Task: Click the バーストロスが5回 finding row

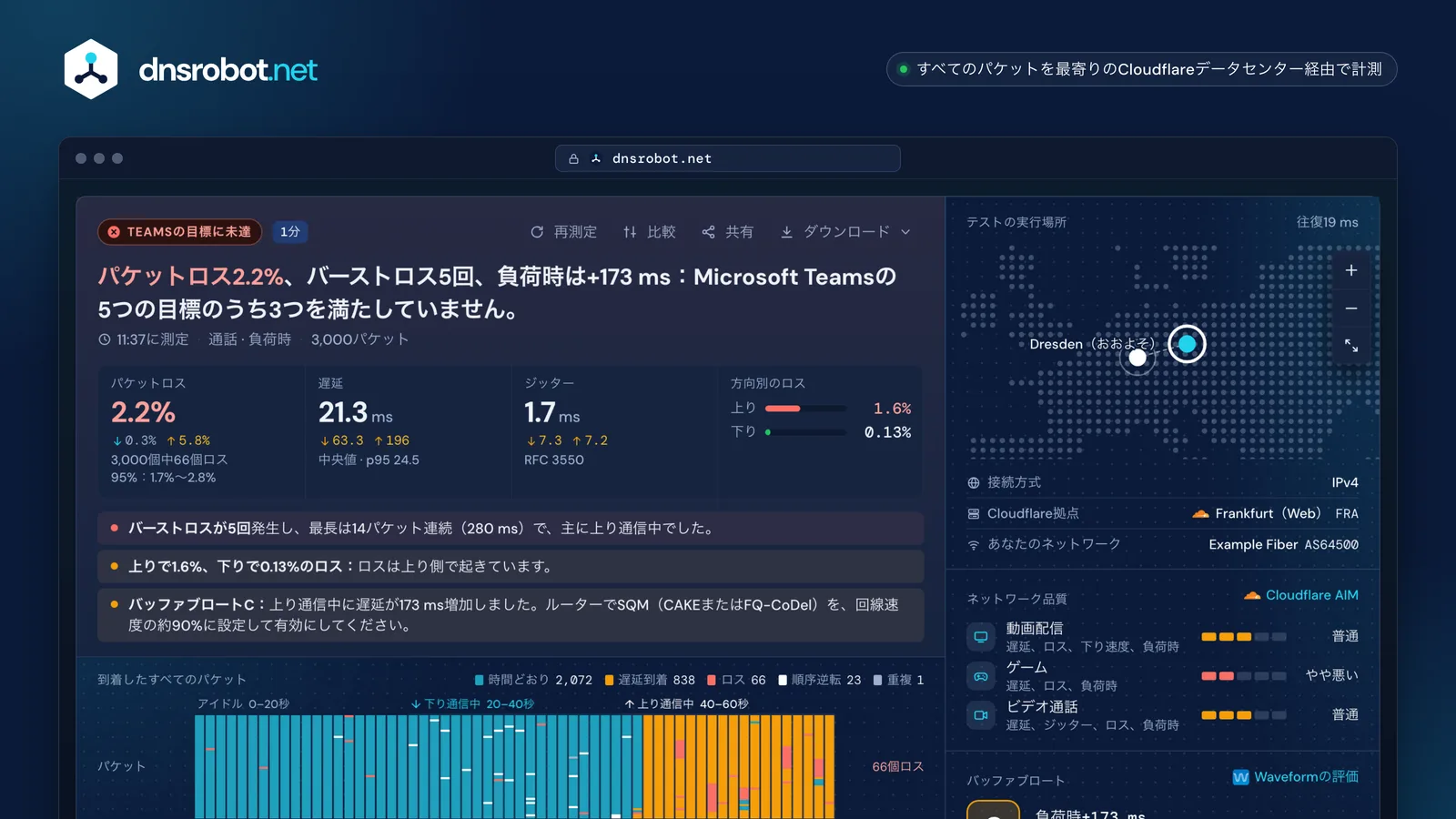Action: pos(511,528)
